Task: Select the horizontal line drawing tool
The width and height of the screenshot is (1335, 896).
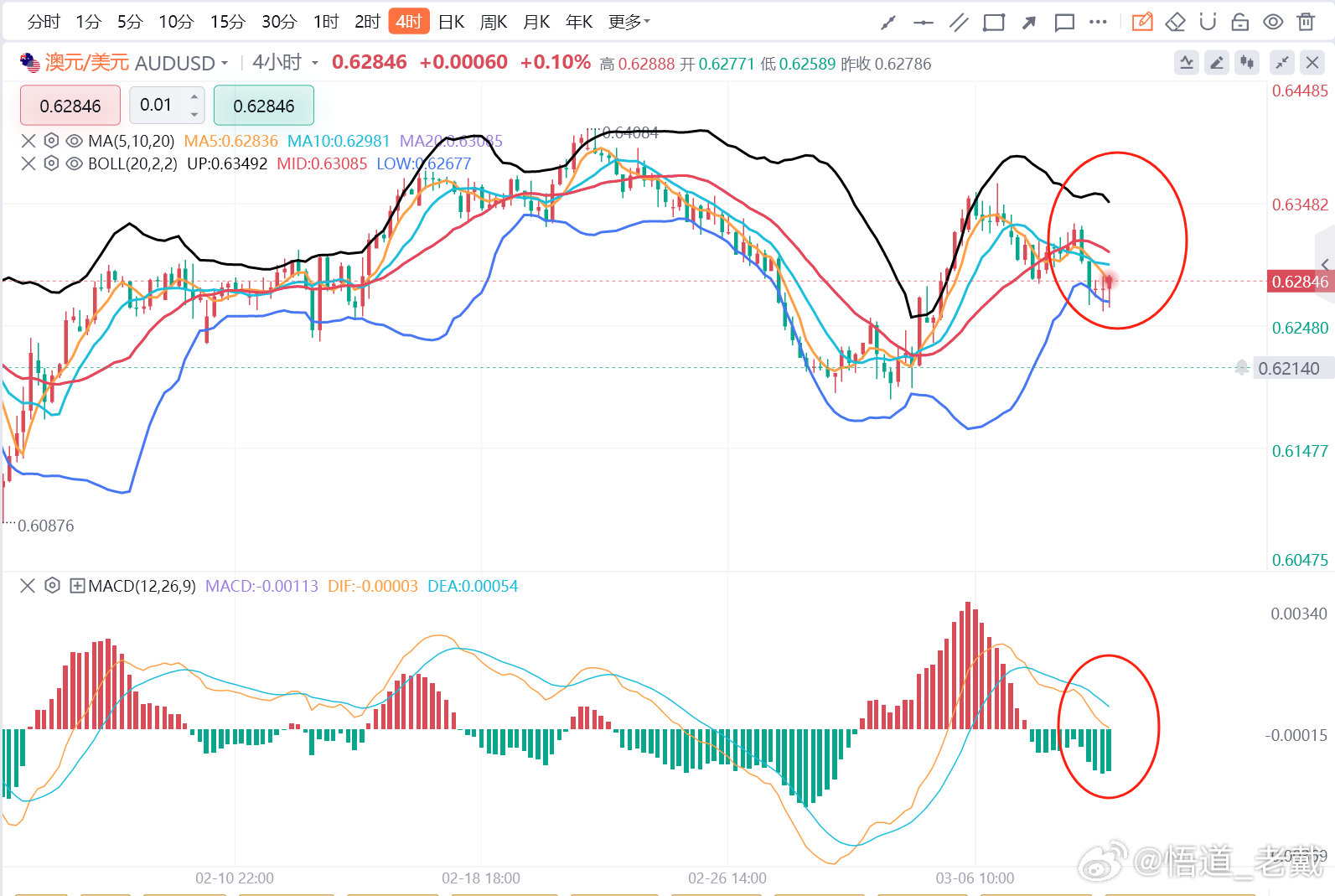Action: pos(923,23)
